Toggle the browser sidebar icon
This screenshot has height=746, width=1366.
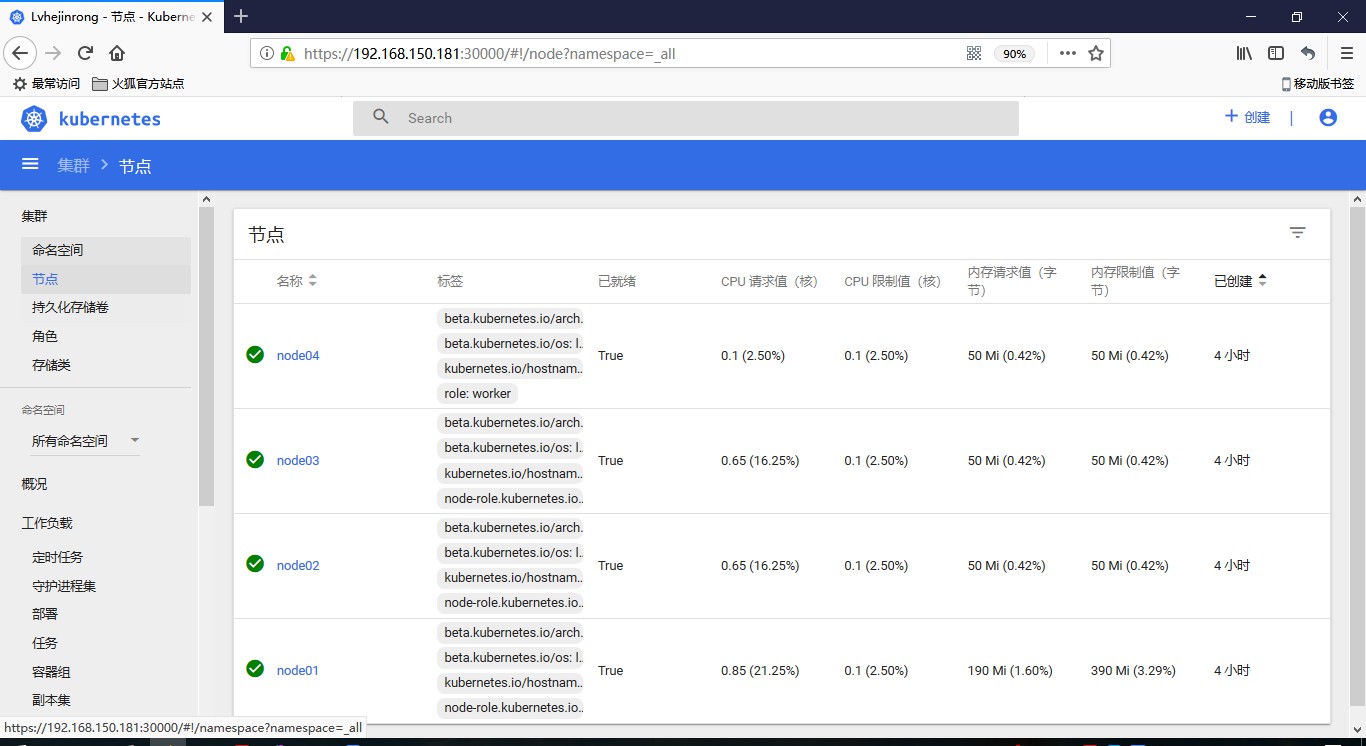[x=1276, y=53]
